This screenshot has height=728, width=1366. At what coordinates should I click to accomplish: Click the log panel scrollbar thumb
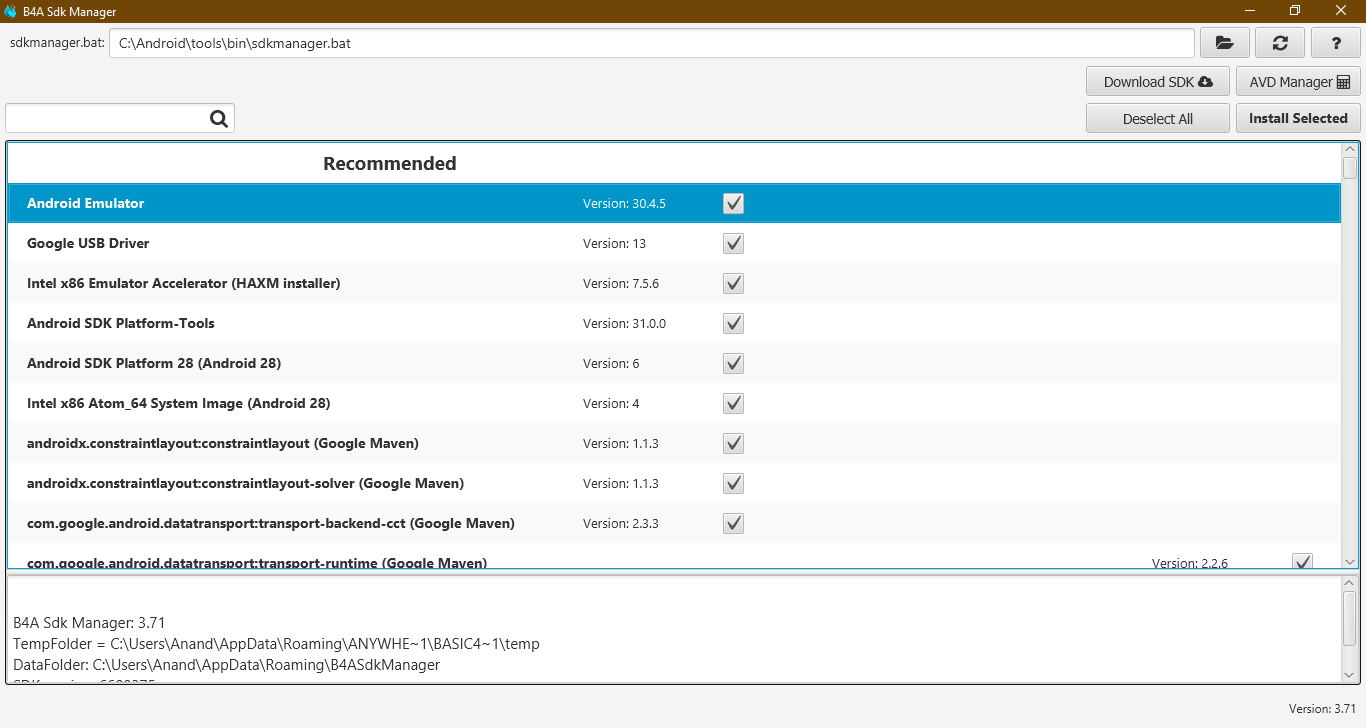tap(1350, 618)
